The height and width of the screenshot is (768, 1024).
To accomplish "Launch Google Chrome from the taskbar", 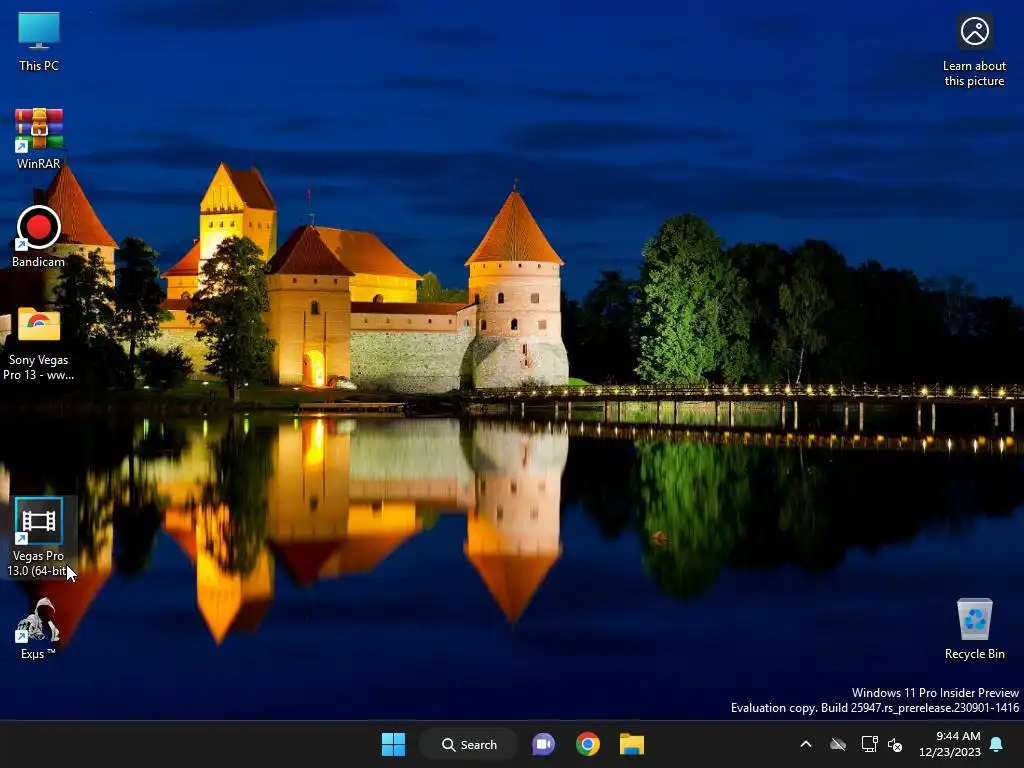I will coord(588,744).
